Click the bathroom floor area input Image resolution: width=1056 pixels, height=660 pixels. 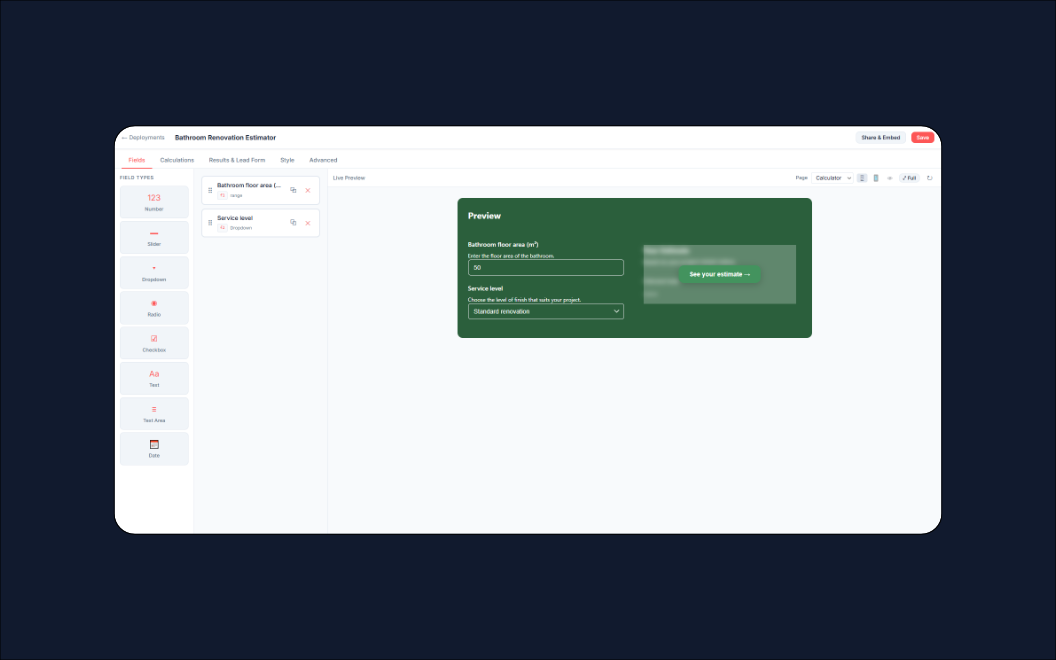(546, 267)
